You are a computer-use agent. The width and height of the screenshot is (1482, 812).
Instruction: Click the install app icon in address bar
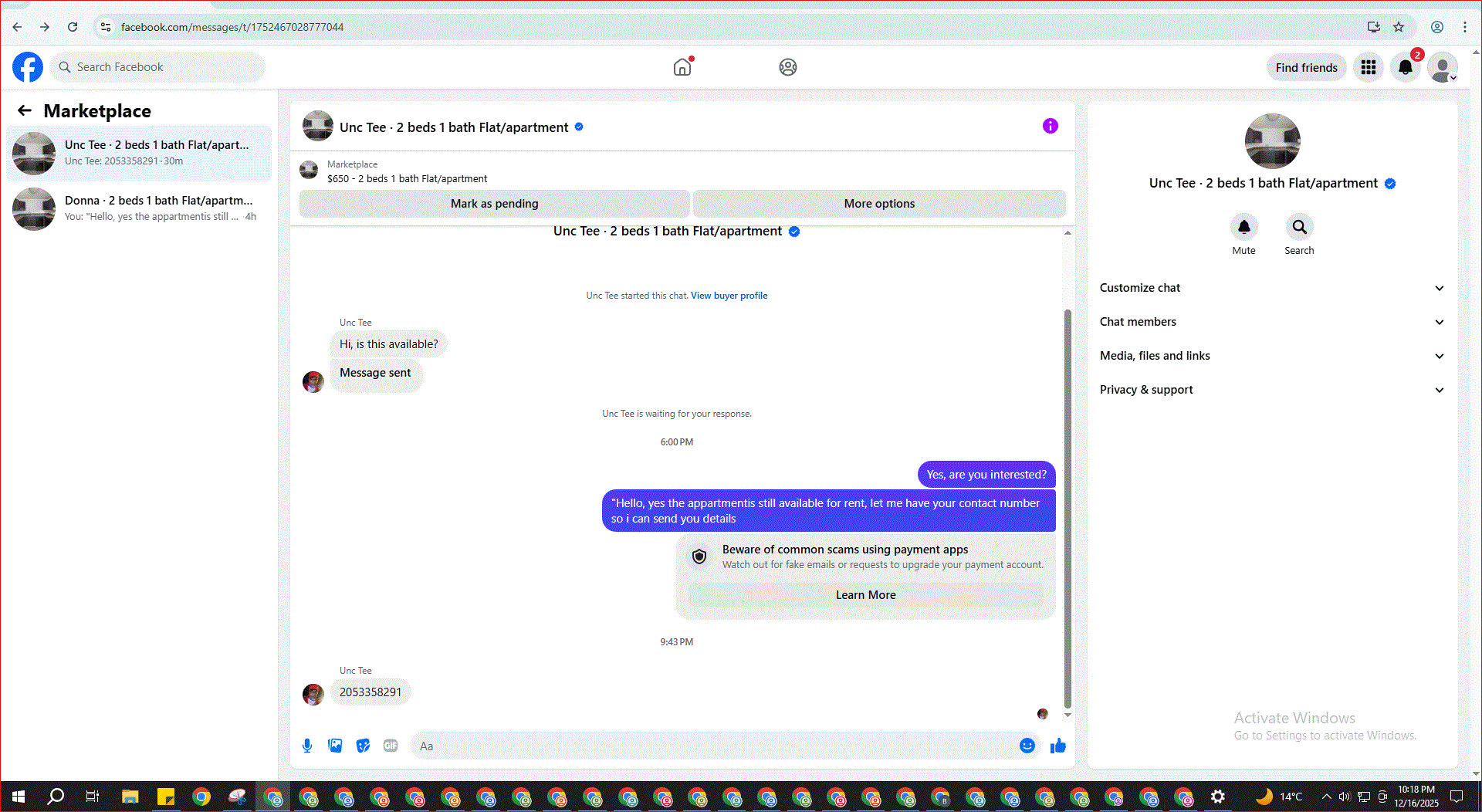pyautogui.click(x=1374, y=27)
